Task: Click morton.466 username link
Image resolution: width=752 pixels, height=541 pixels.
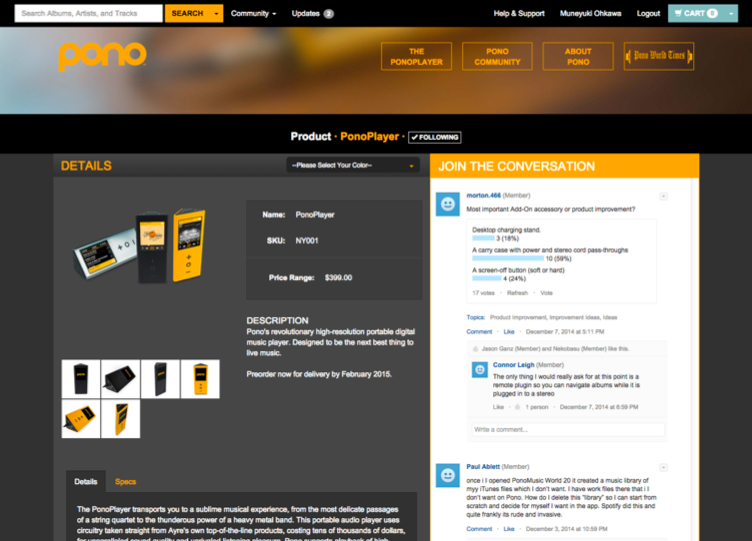Action: coord(483,195)
